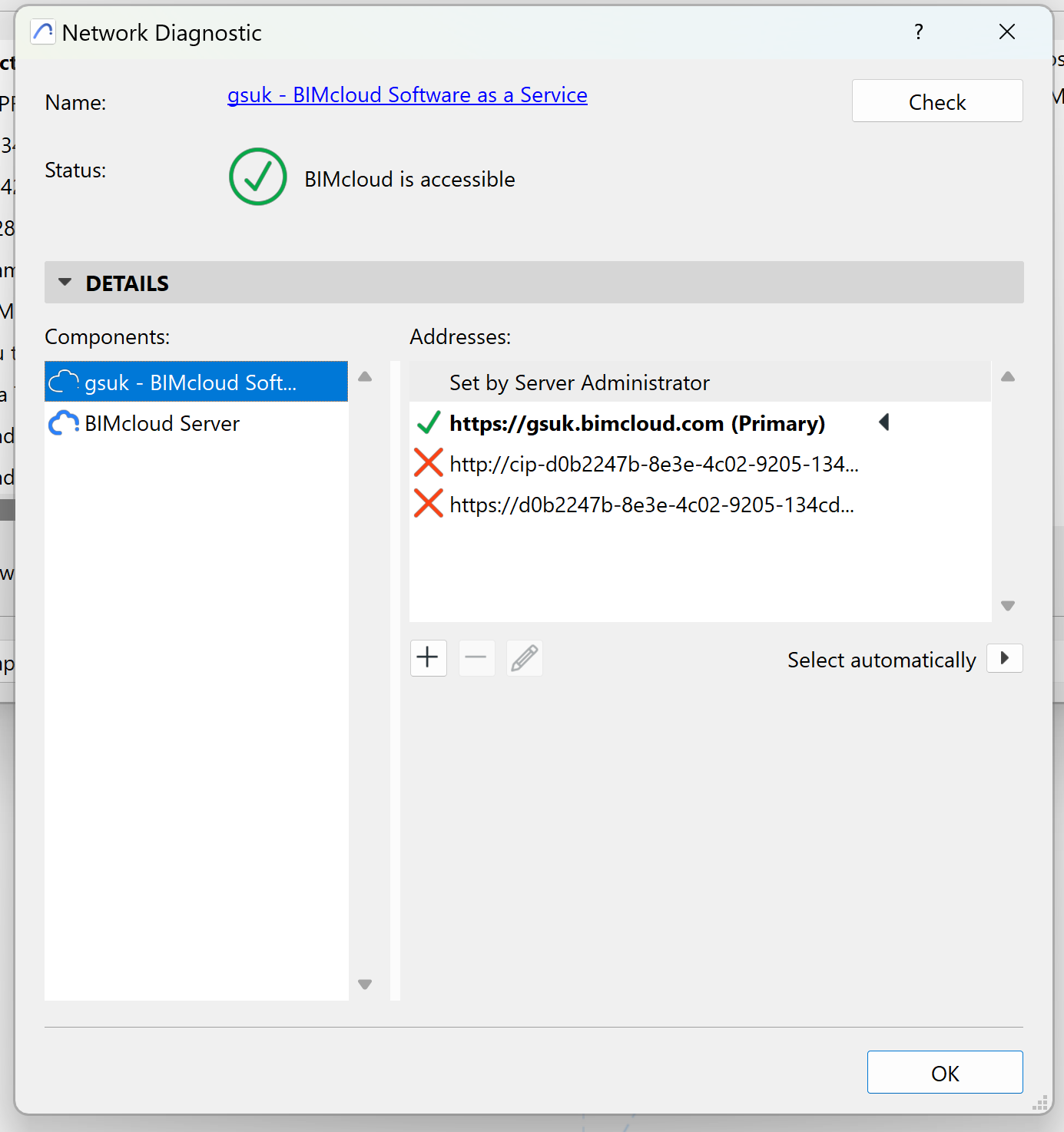Edit address with the pencil button
Viewport: 1064px width, 1132px height.
(525, 658)
